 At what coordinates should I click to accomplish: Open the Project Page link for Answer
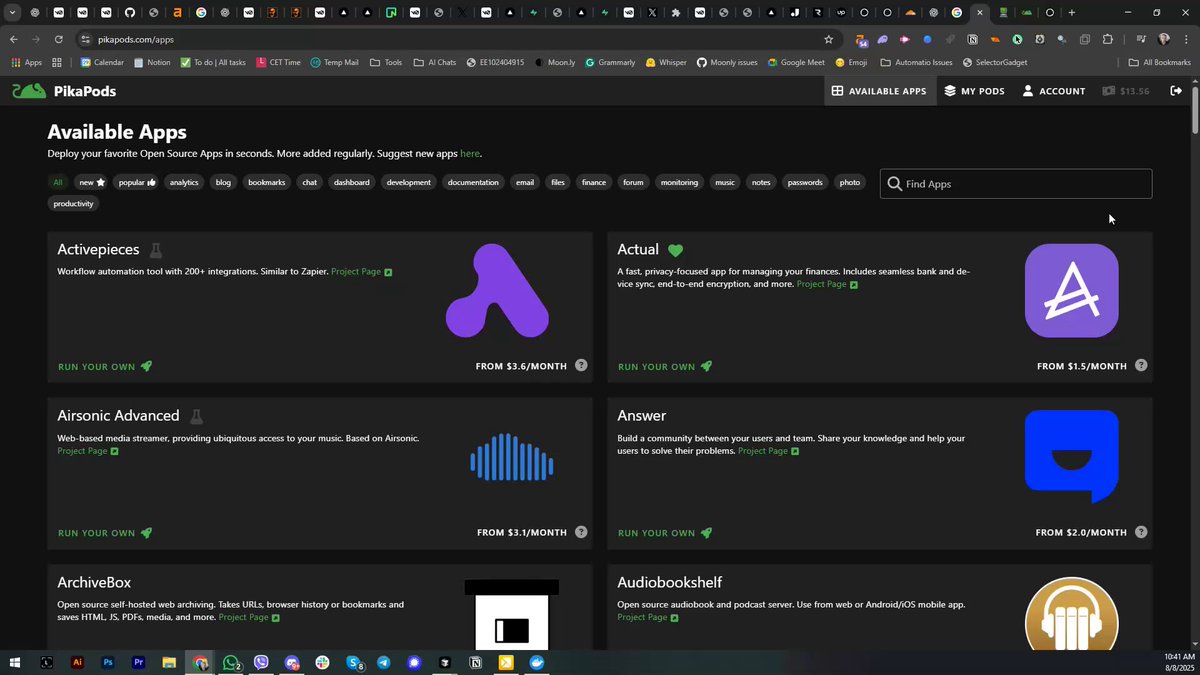768,451
